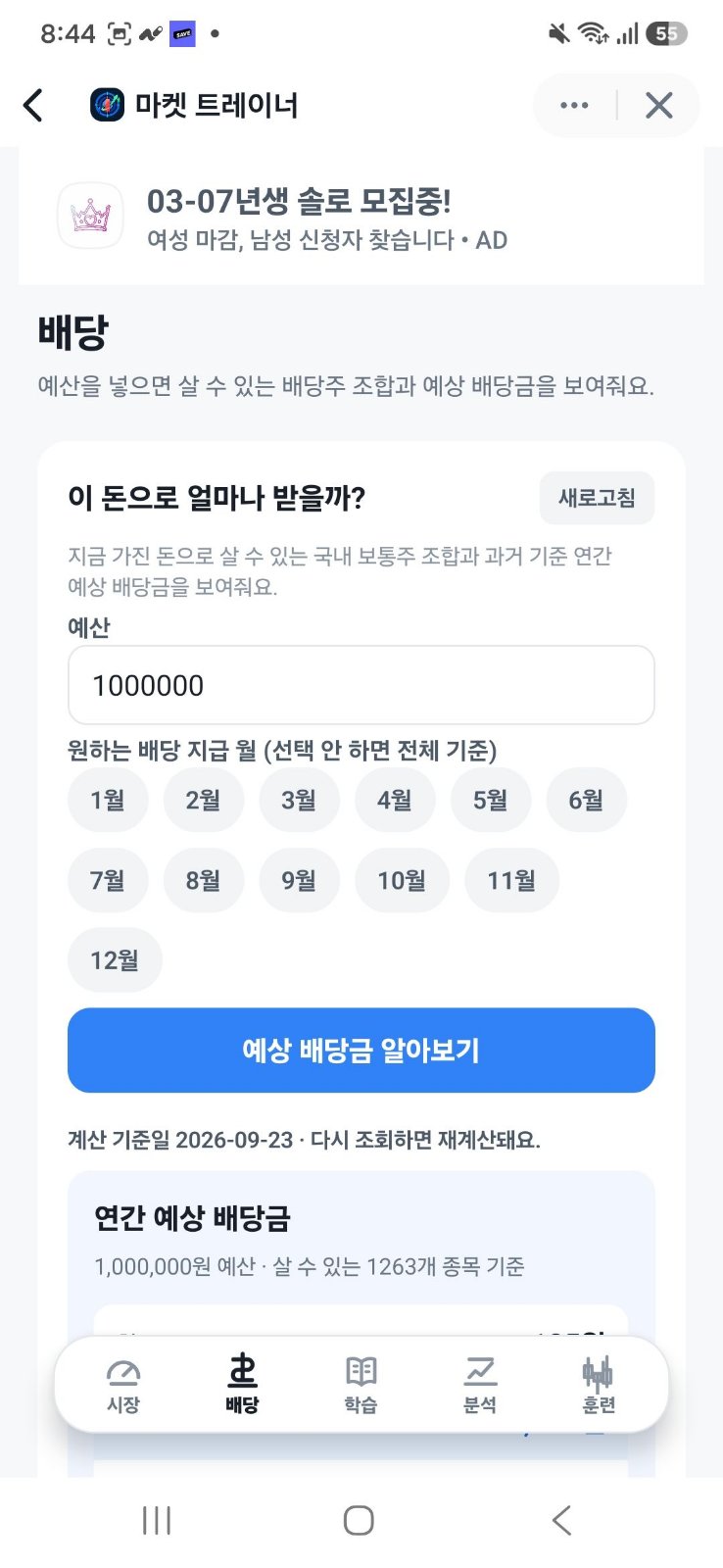
Task: Open the 시장 tab in bottom navigation
Action: 123,1386
